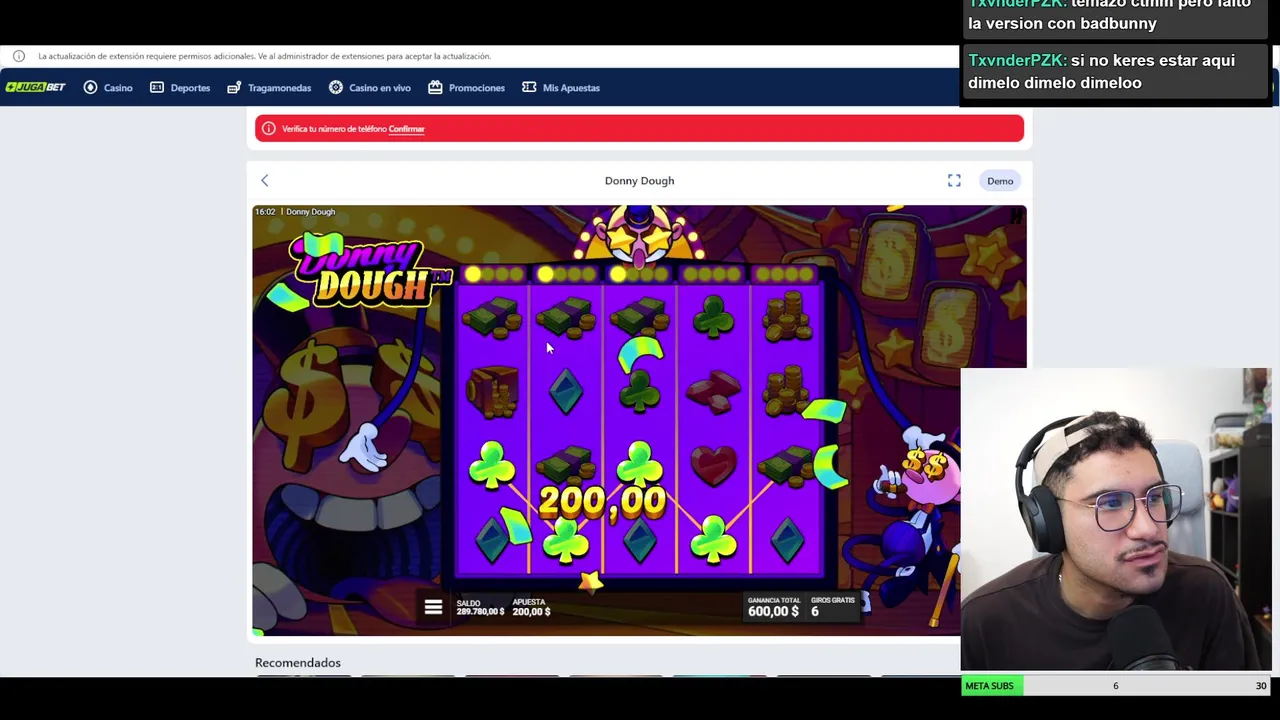Click the JugaBet logo
The width and height of the screenshot is (1280, 720).
pos(36,88)
